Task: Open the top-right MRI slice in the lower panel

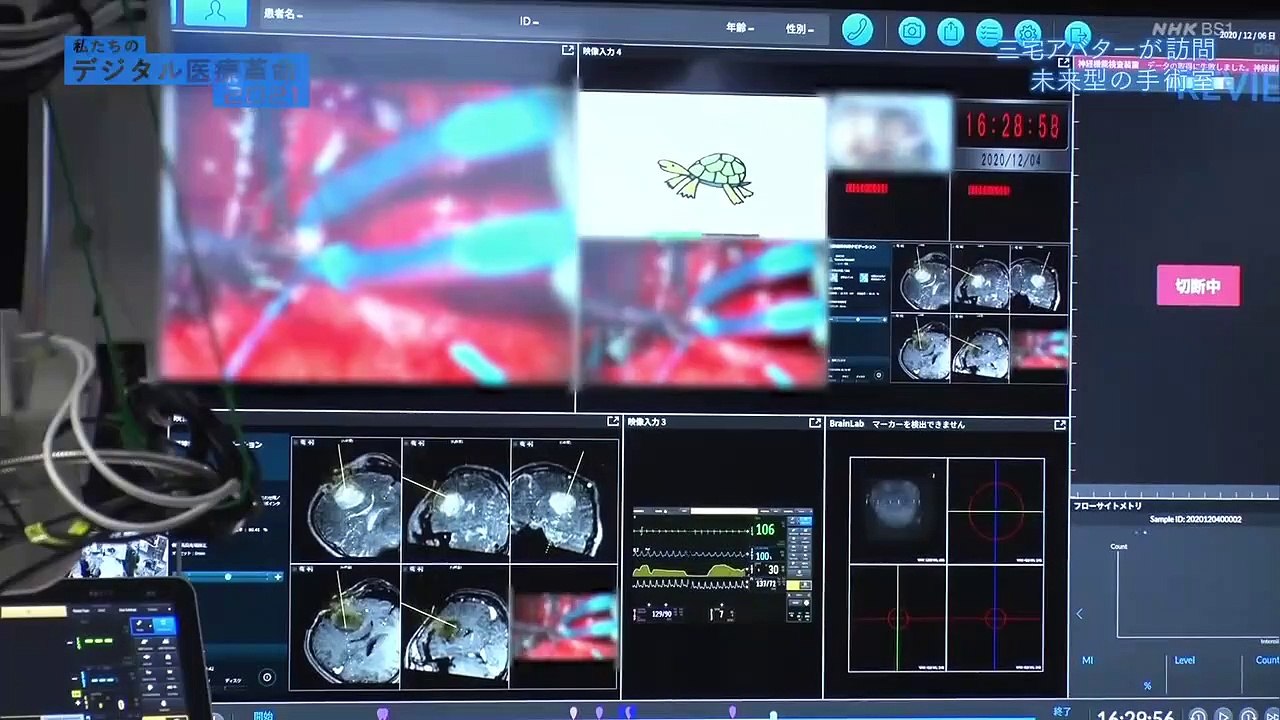Action: coord(564,500)
